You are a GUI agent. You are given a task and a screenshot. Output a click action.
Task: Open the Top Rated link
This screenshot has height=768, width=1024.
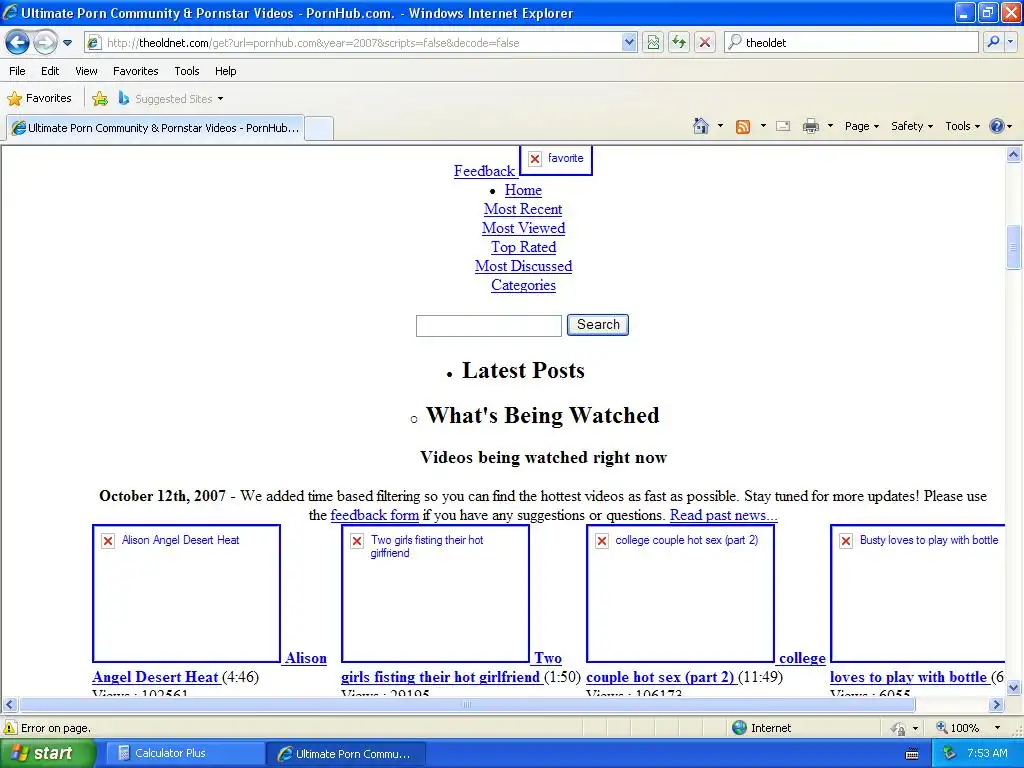524,247
